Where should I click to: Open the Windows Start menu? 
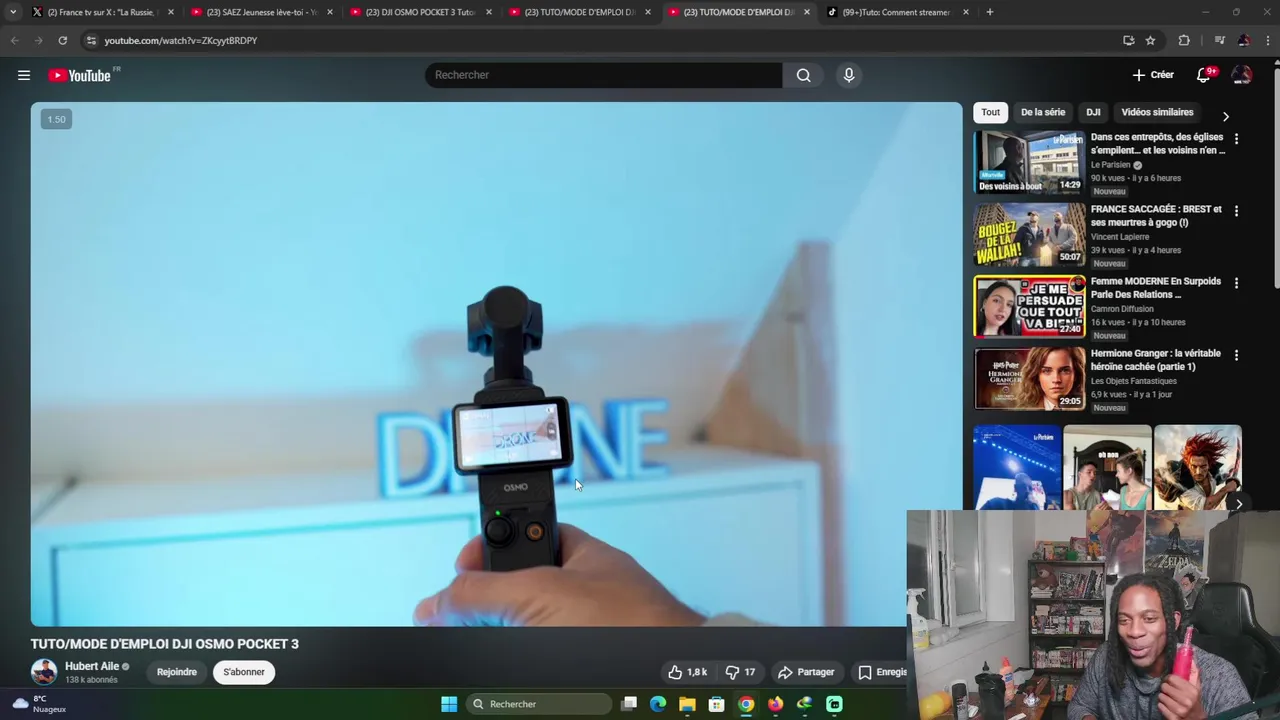[449, 704]
